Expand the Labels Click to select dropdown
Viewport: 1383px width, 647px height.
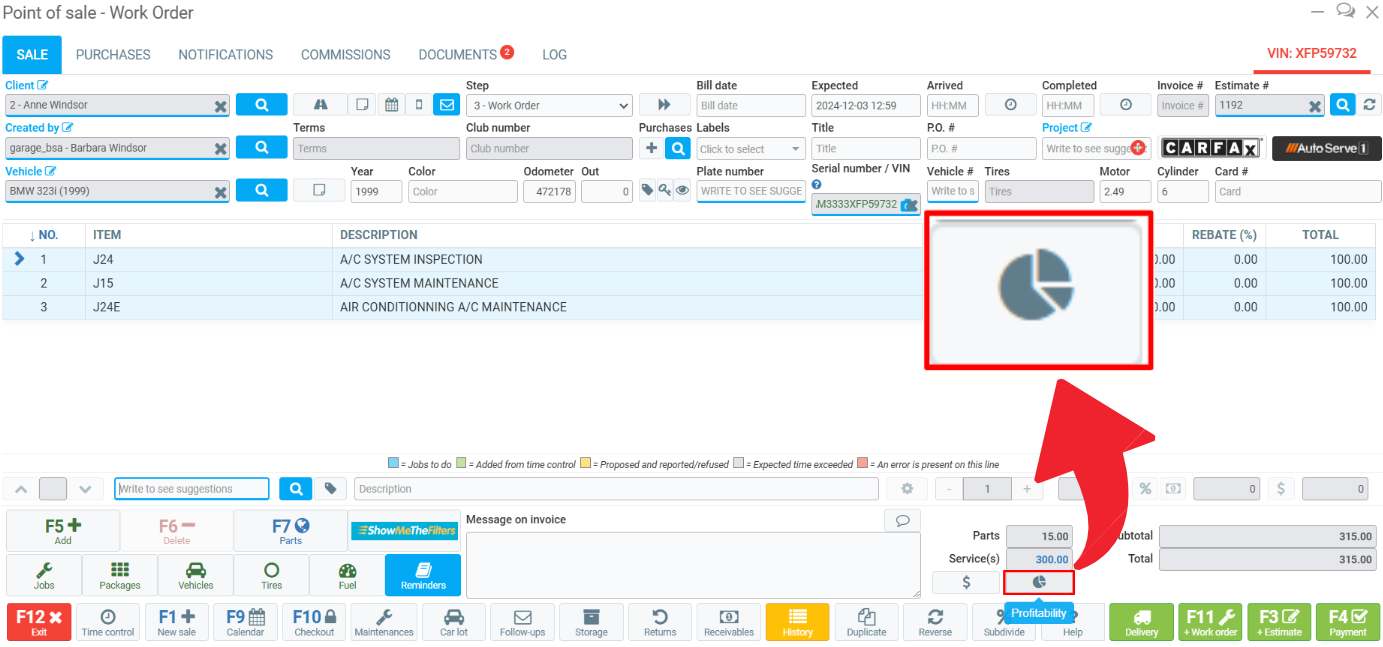click(x=750, y=149)
